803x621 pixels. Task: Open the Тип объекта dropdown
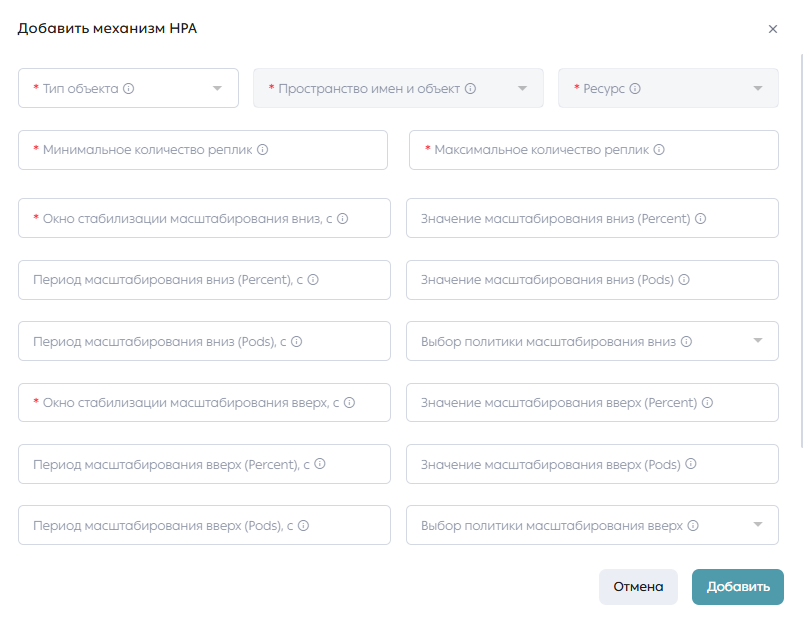click(x=128, y=88)
